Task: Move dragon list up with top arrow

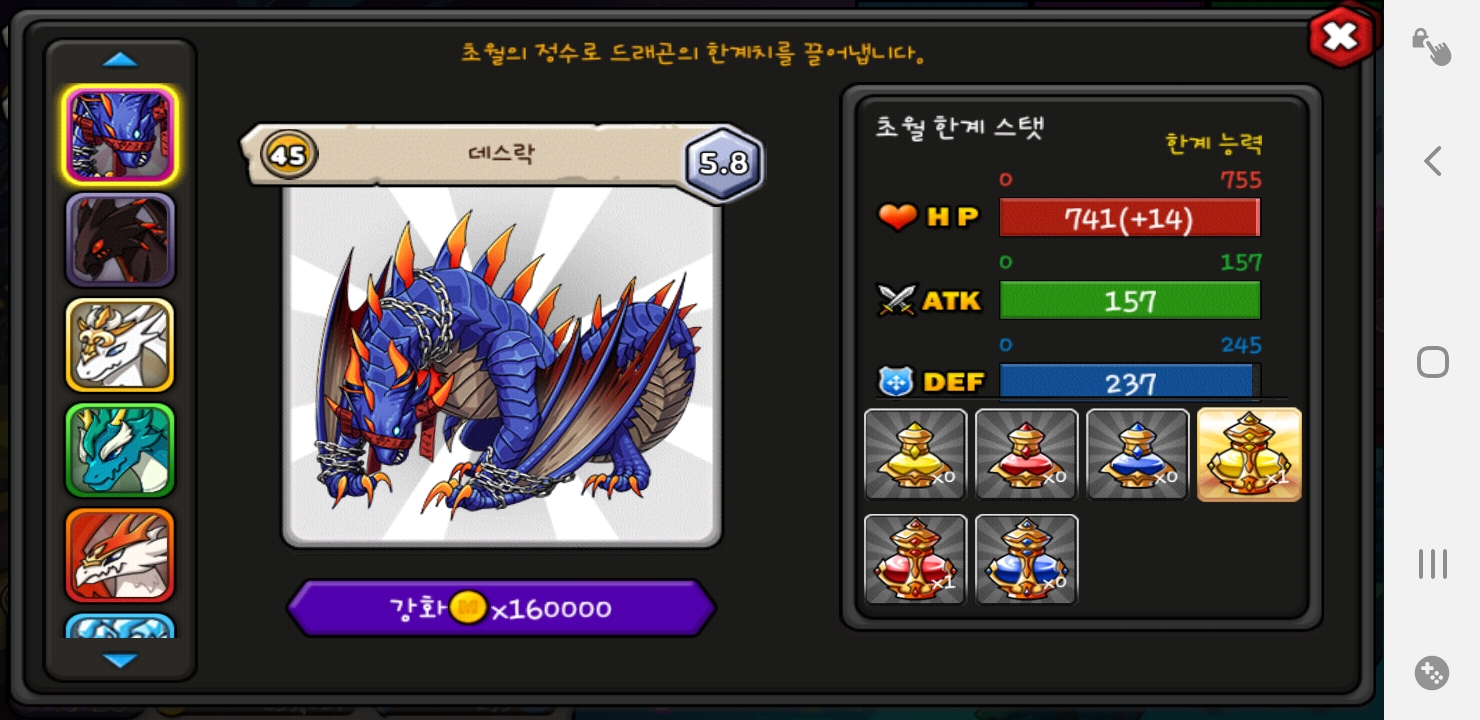Action: [x=120, y=59]
